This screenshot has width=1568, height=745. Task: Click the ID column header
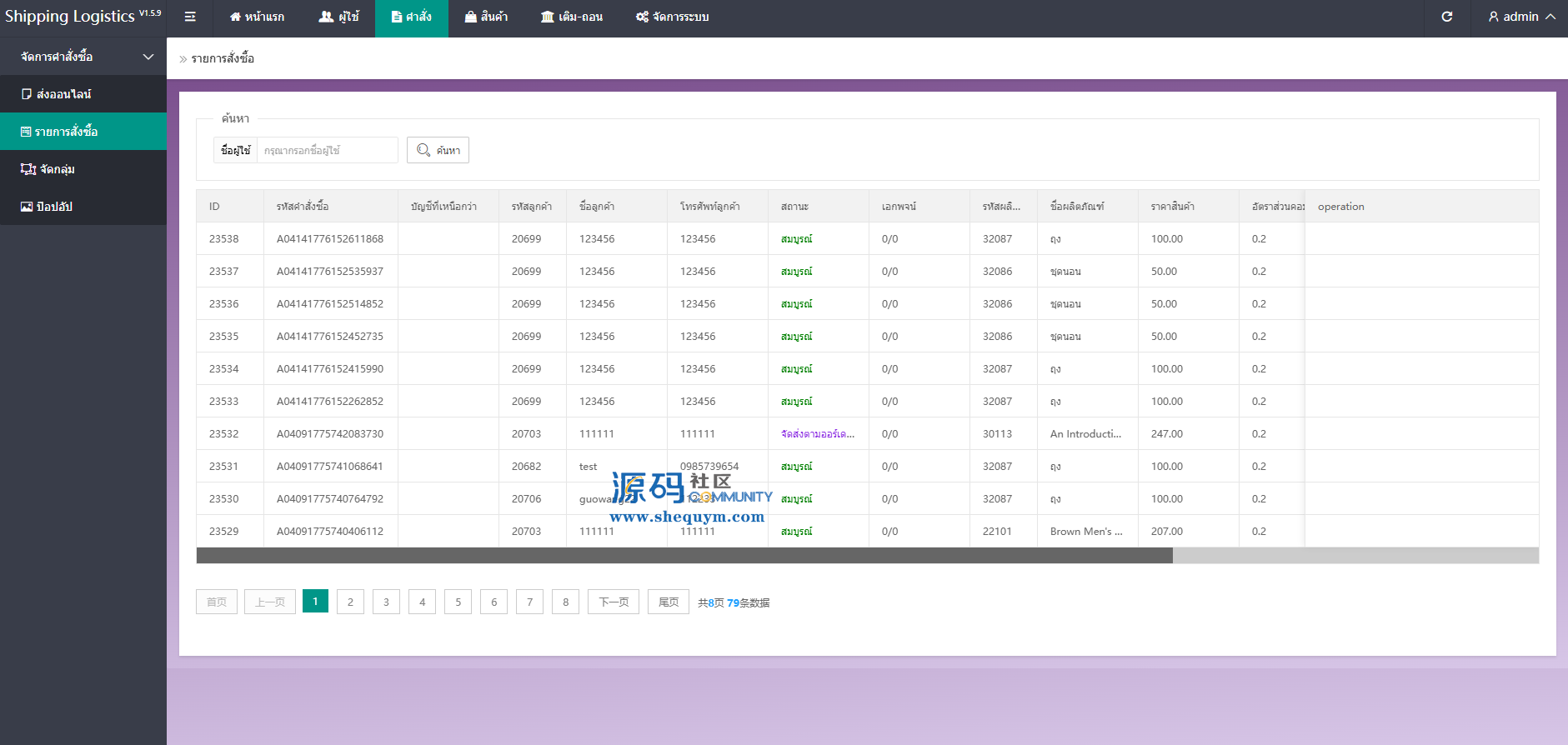[x=214, y=207]
